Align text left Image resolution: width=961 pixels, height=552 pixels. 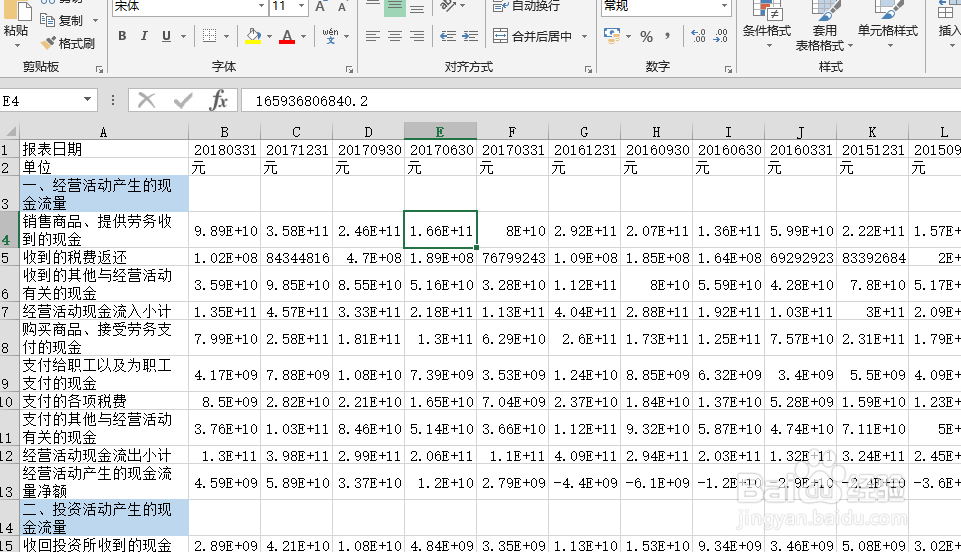point(373,36)
